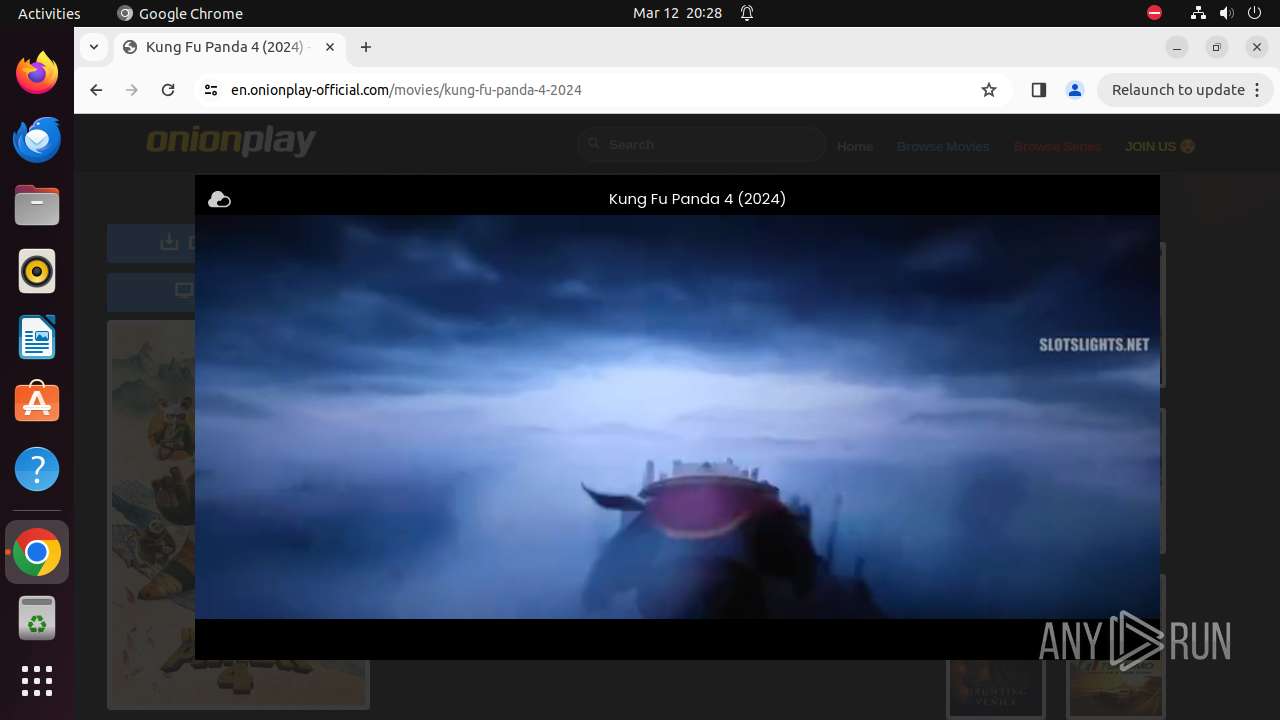Viewport: 1280px width, 720px height.
Task: Open clock and calendar panel
Action: (677, 13)
